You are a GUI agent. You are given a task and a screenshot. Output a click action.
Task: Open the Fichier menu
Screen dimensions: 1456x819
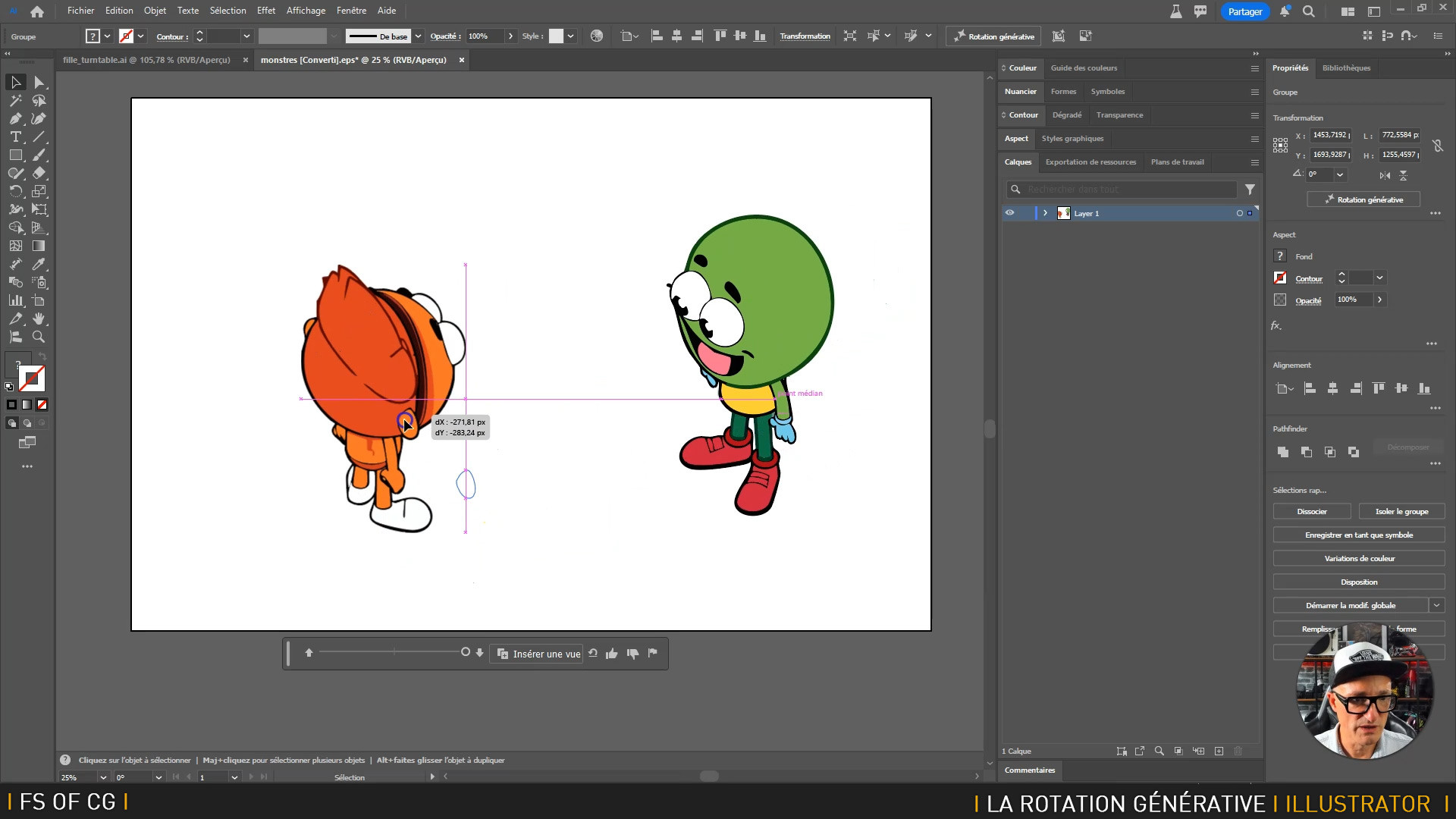point(80,11)
